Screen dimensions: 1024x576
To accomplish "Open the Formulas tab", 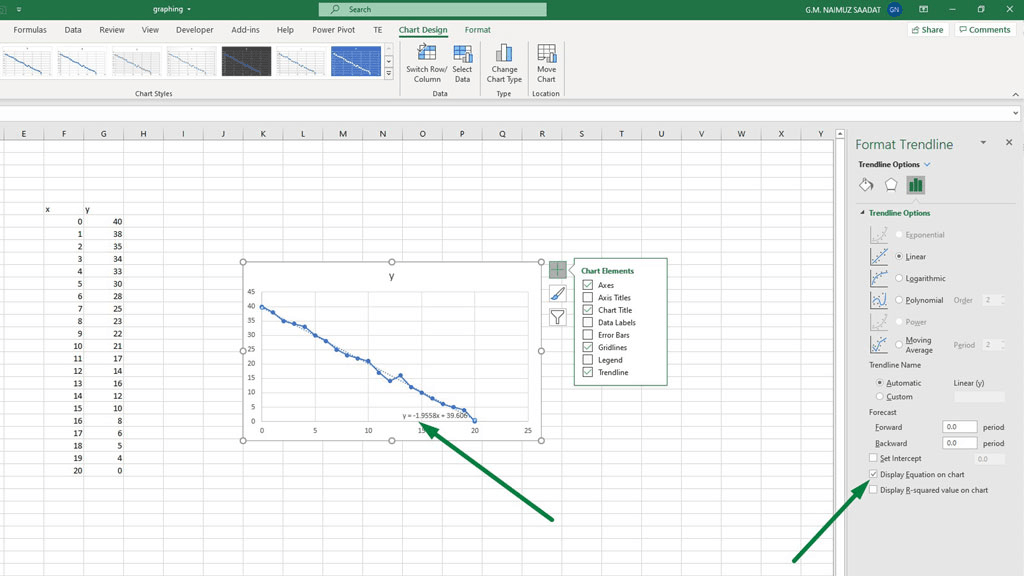I will click(30, 29).
